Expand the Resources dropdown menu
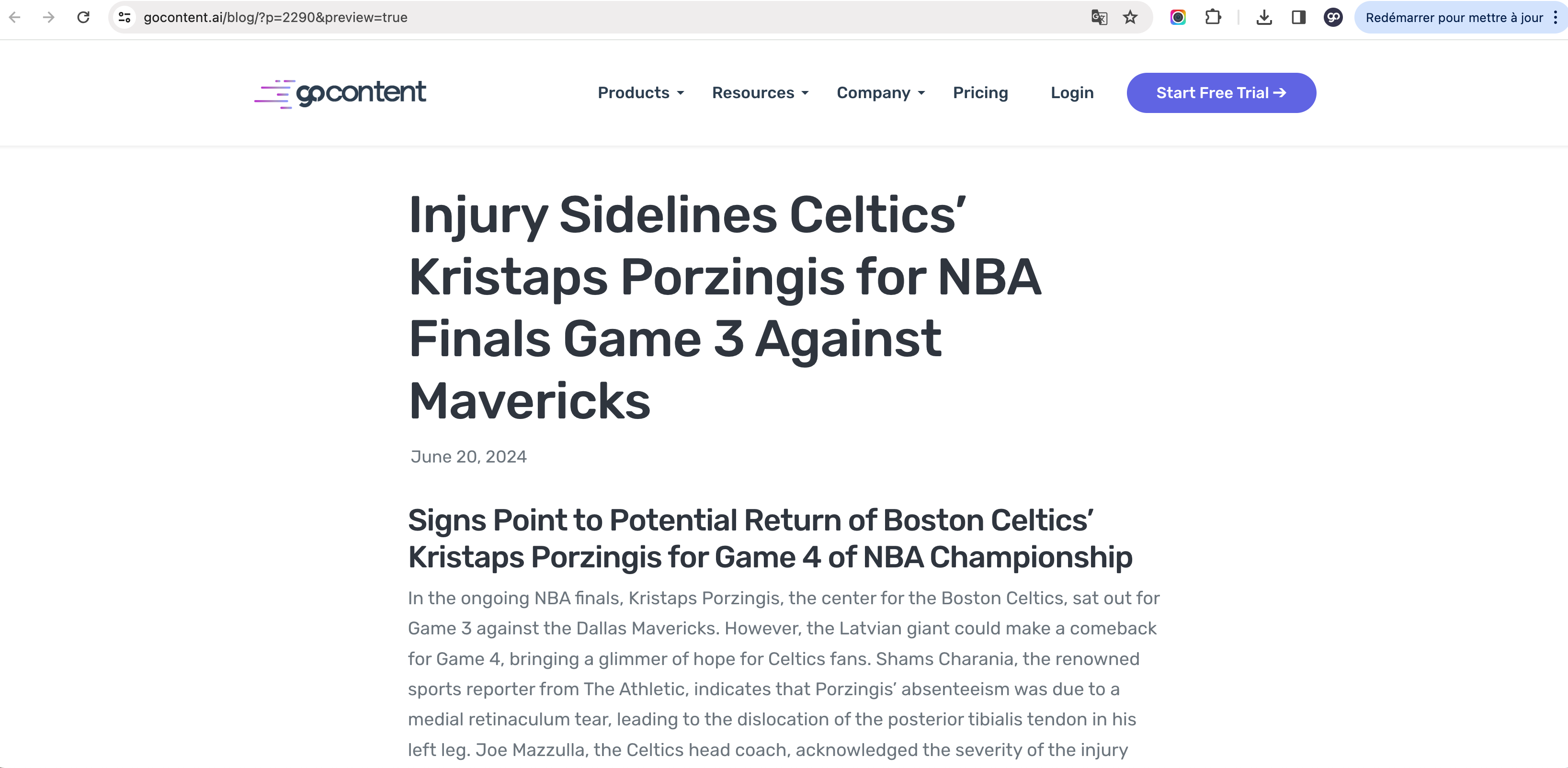 tap(760, 92)
